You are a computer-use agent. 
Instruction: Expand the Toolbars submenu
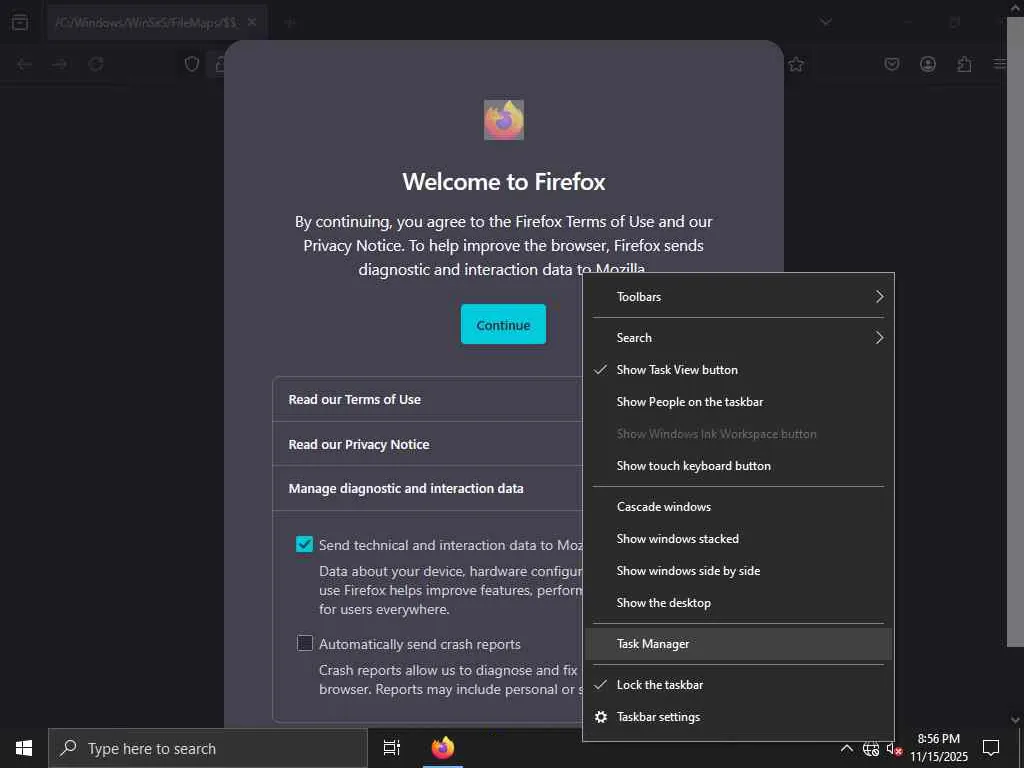(x=738, y=296)
